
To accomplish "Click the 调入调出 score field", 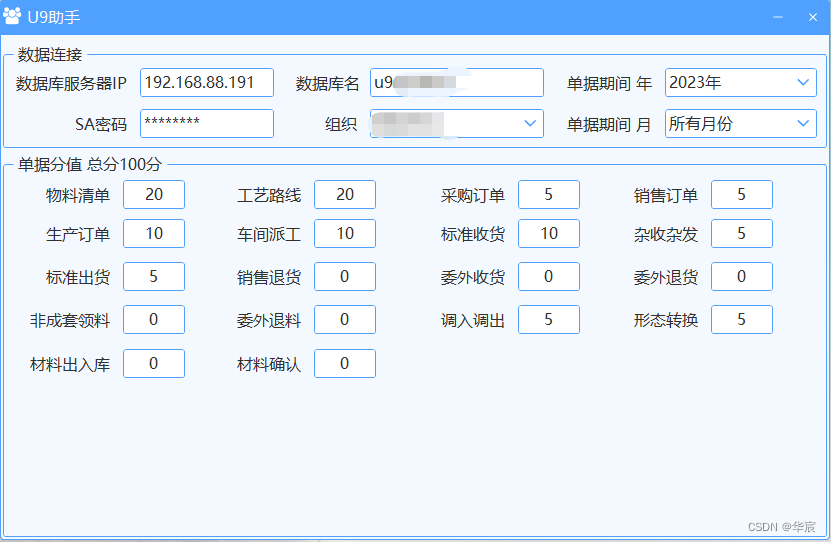I will click(549, 319).
